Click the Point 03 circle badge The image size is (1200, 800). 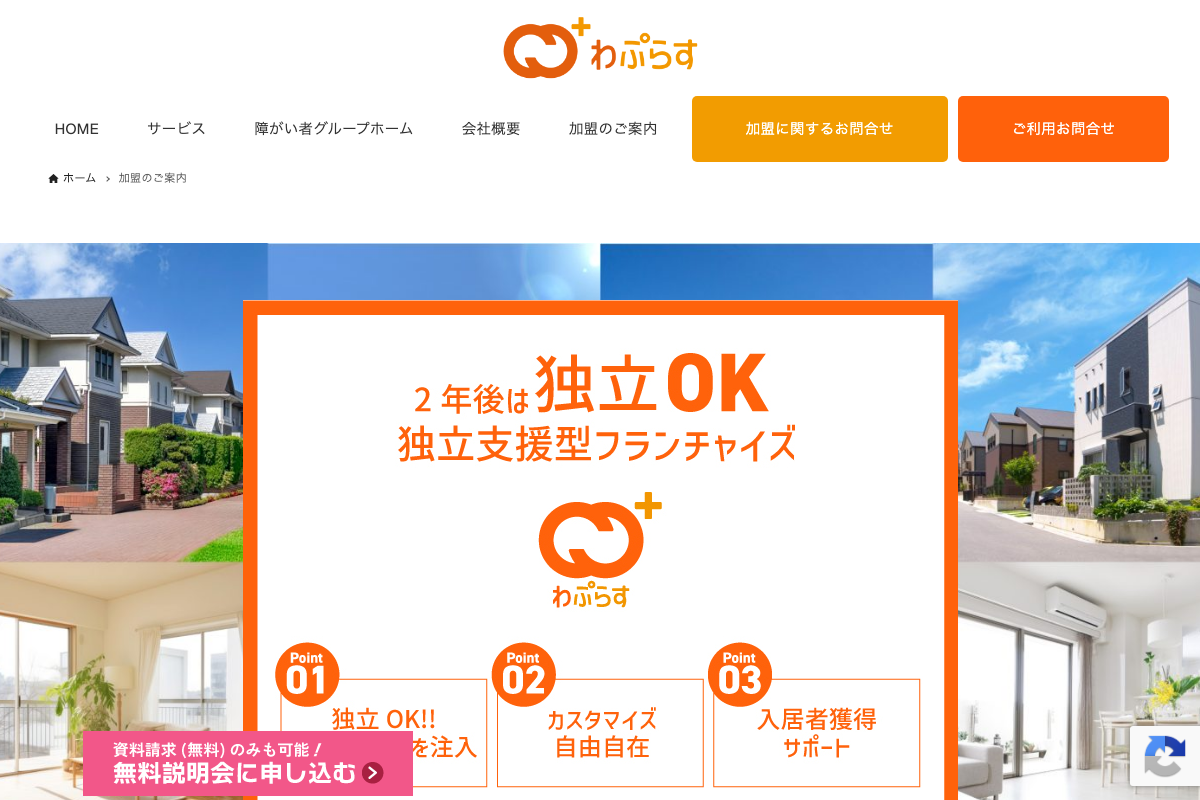pyautogui.click(x=740, y=675)
